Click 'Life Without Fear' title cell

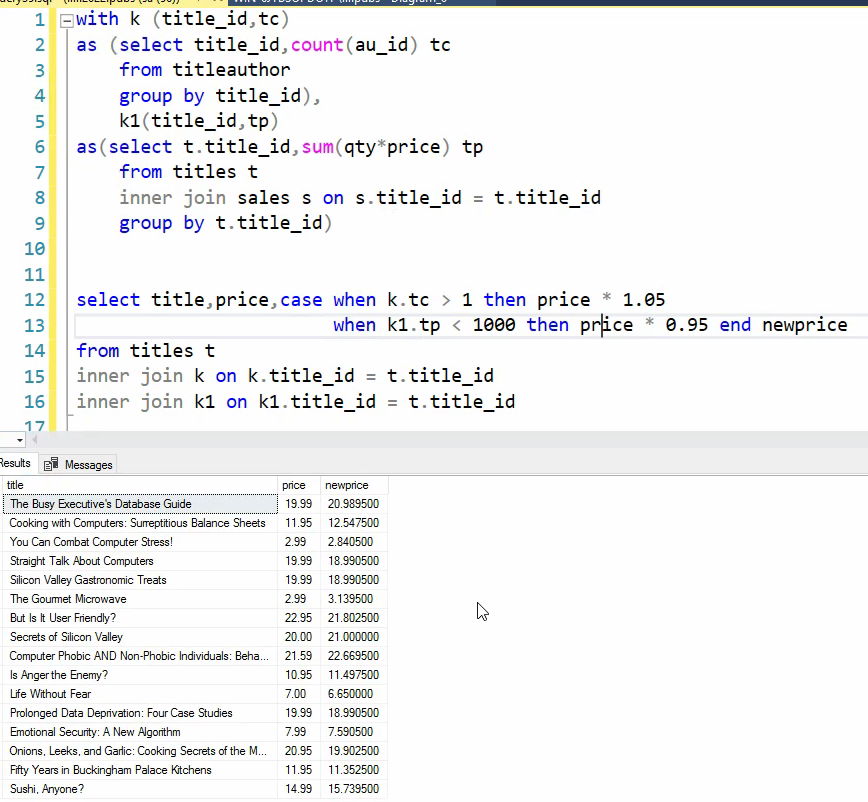(140, 694)
